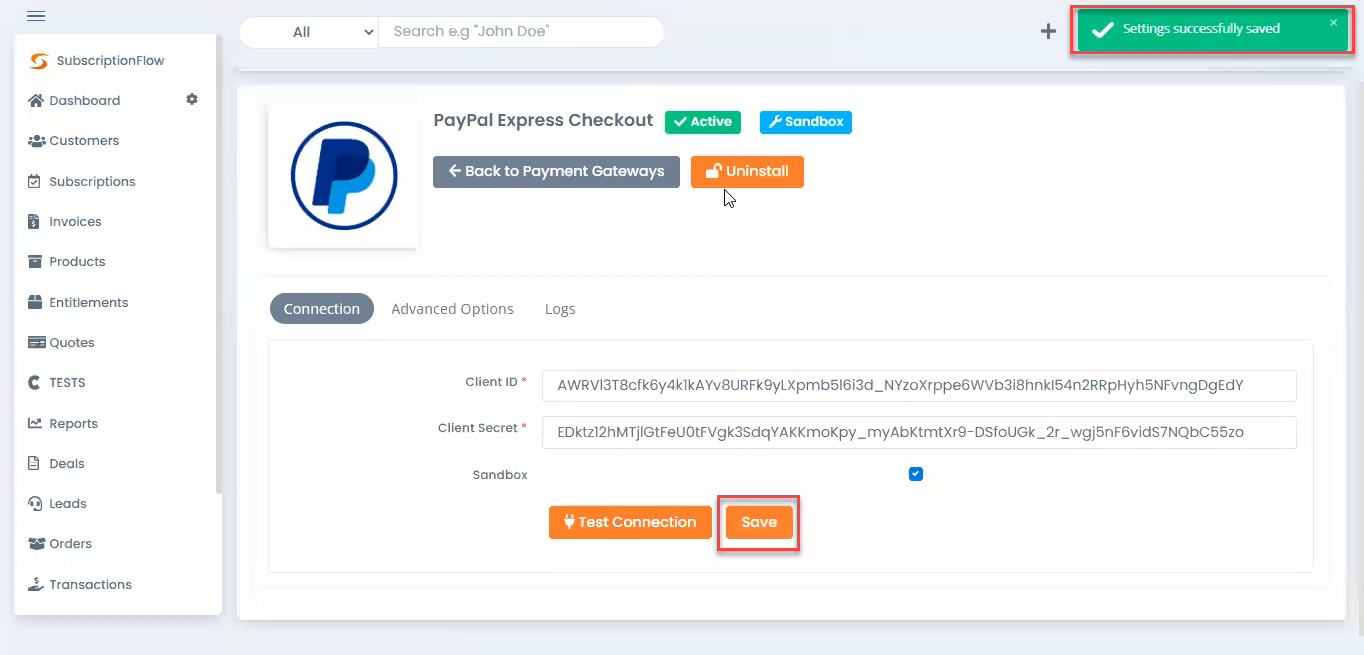Click the Dashboard home icon
The image size is (1364, 655).
coord(36,100)
